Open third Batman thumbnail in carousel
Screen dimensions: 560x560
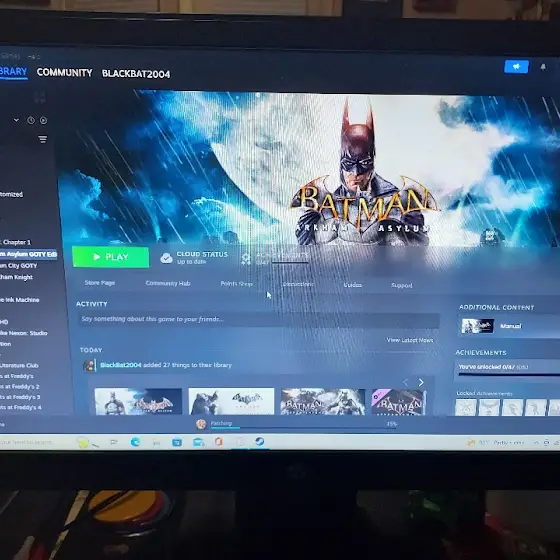point(323,402)
